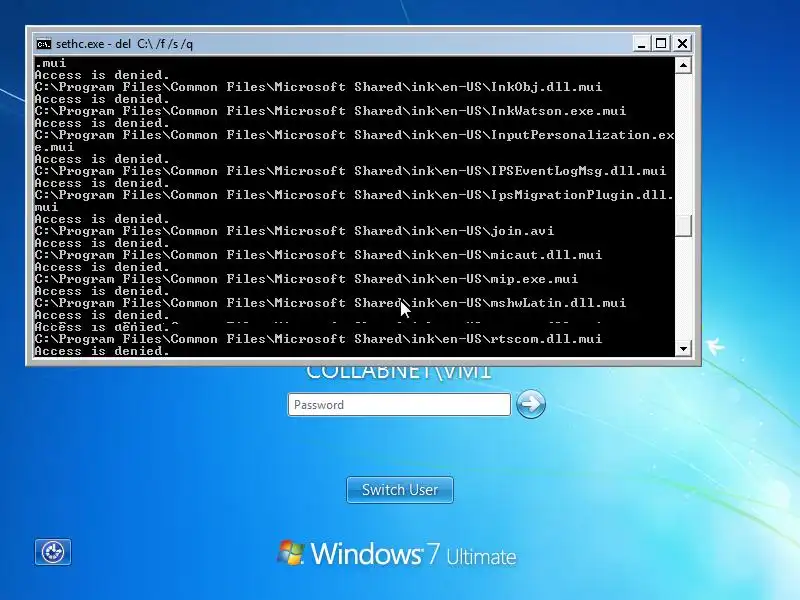Click the Switch User button
800x600 pixels.
(399, 490)
